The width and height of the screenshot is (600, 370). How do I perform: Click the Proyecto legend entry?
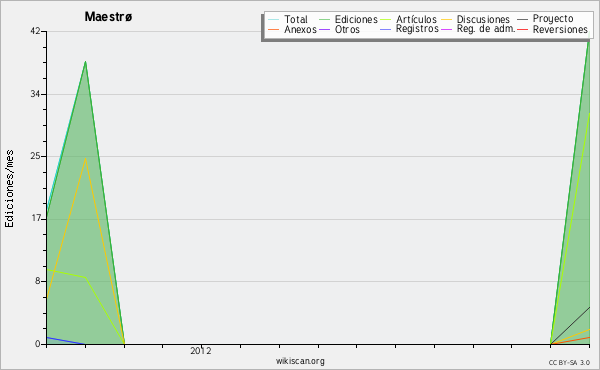click(x=545, y=18)
